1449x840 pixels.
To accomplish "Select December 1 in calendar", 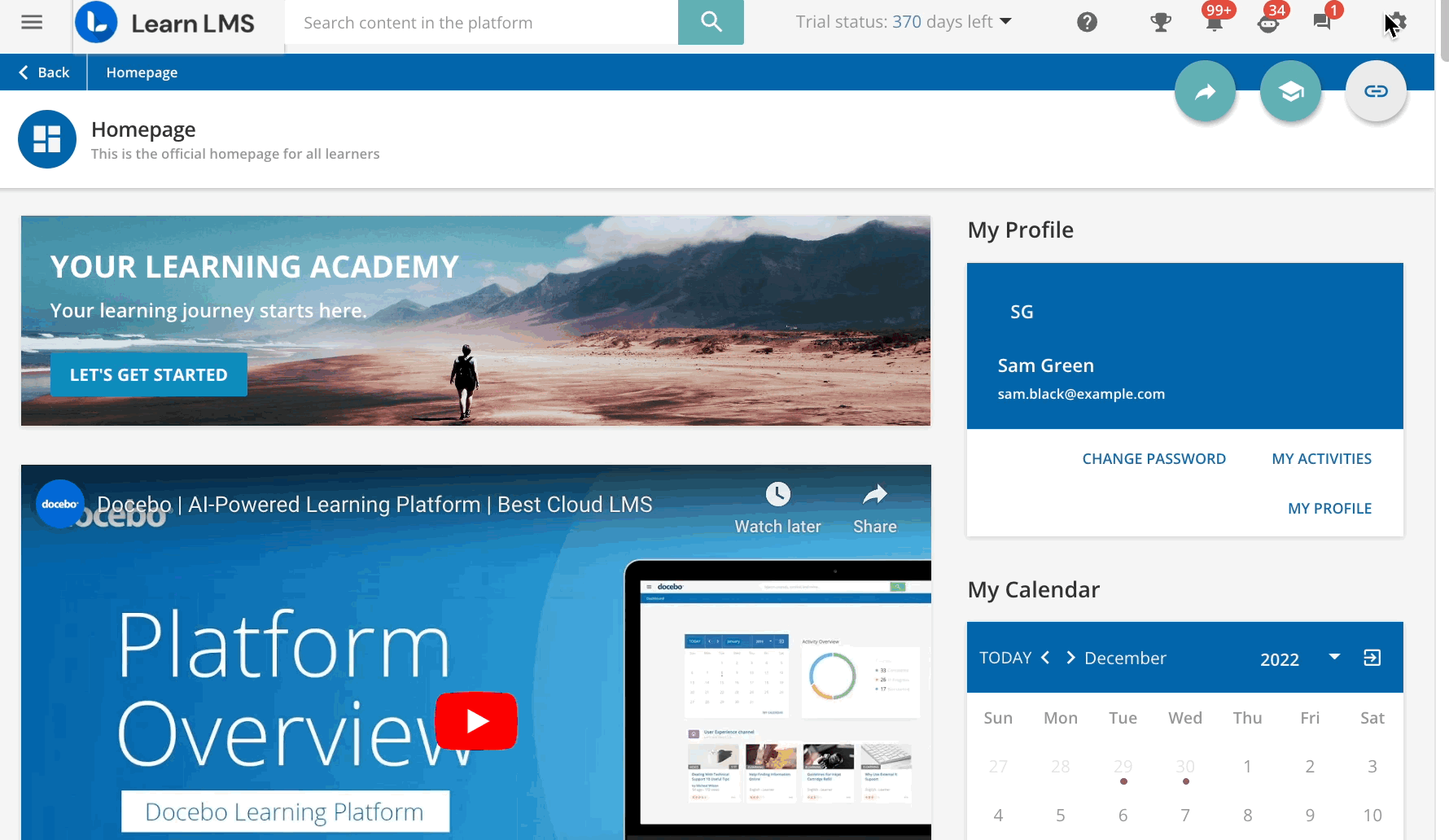I will pos(1247,766).
